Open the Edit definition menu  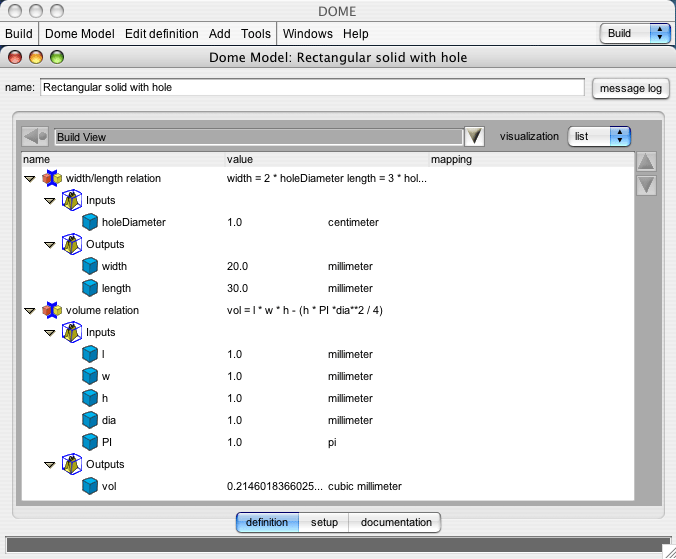[162, 34]
